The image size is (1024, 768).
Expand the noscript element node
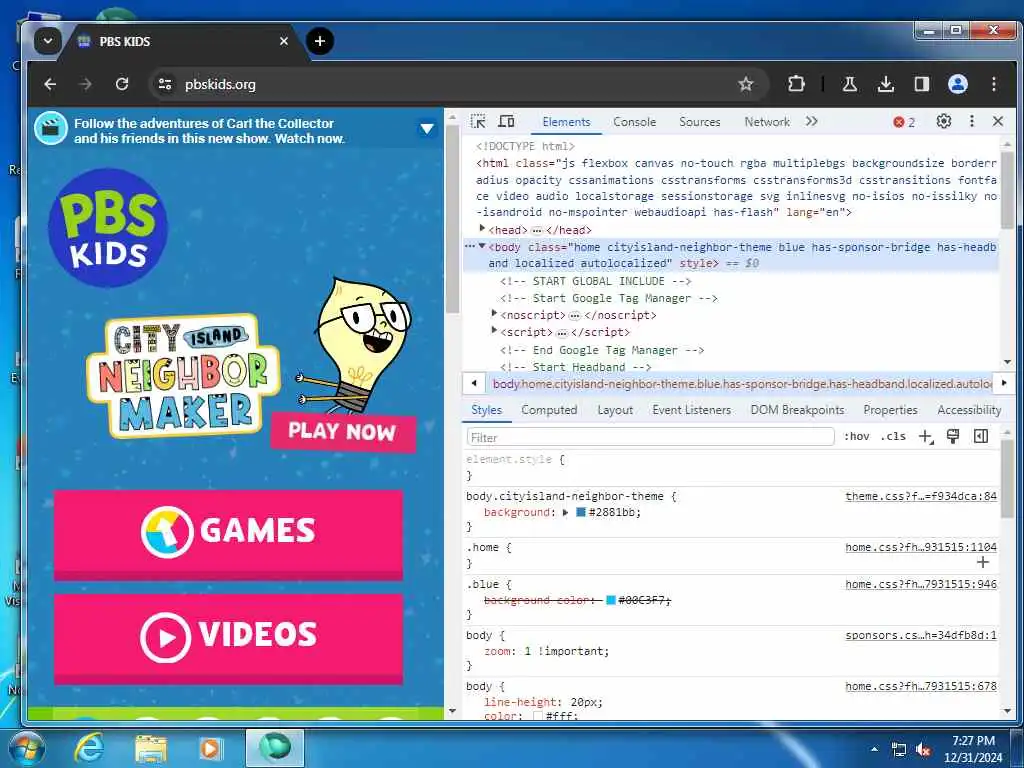click(494, 314)
